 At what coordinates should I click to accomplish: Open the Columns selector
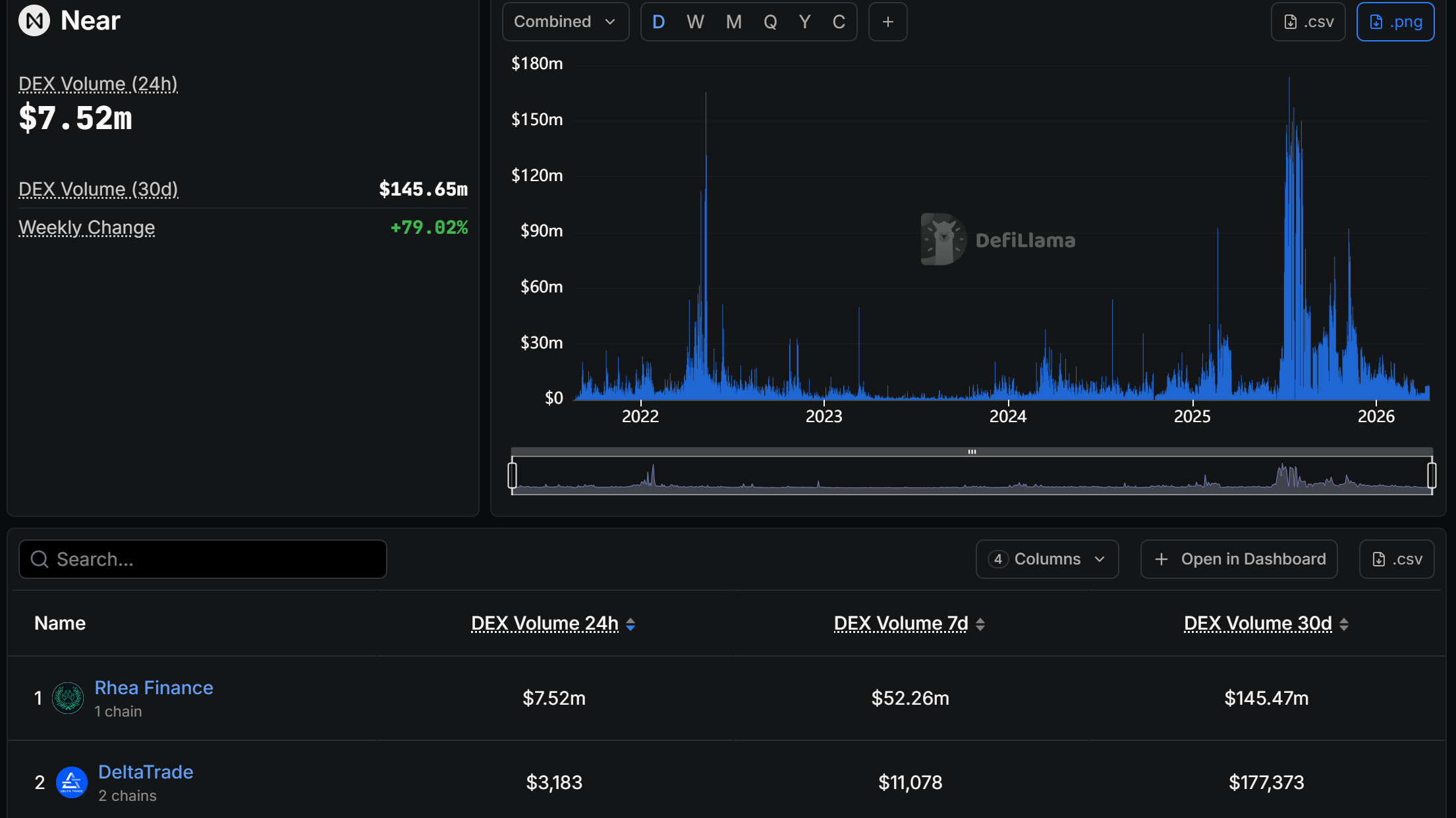pos(1047,559)
